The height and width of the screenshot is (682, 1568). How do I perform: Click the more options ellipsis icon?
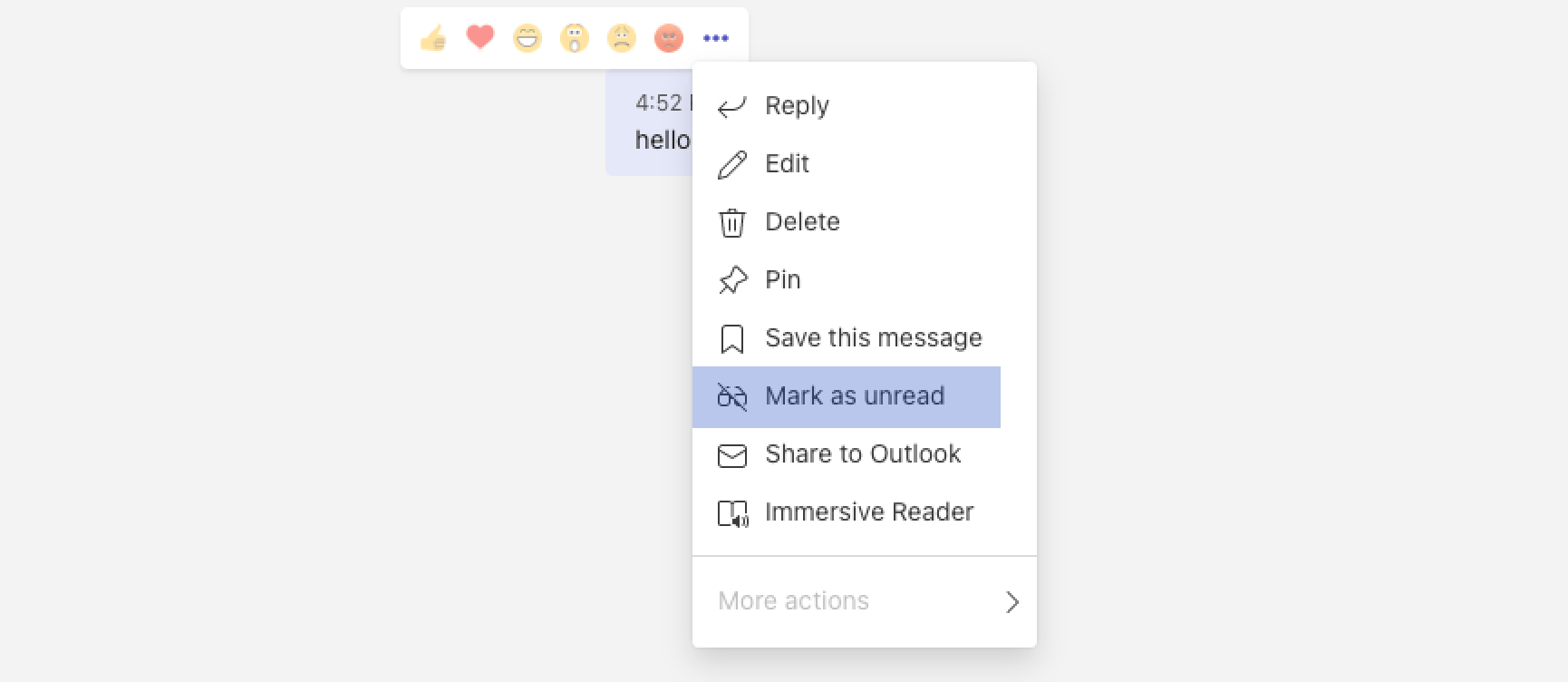[716, 37]
